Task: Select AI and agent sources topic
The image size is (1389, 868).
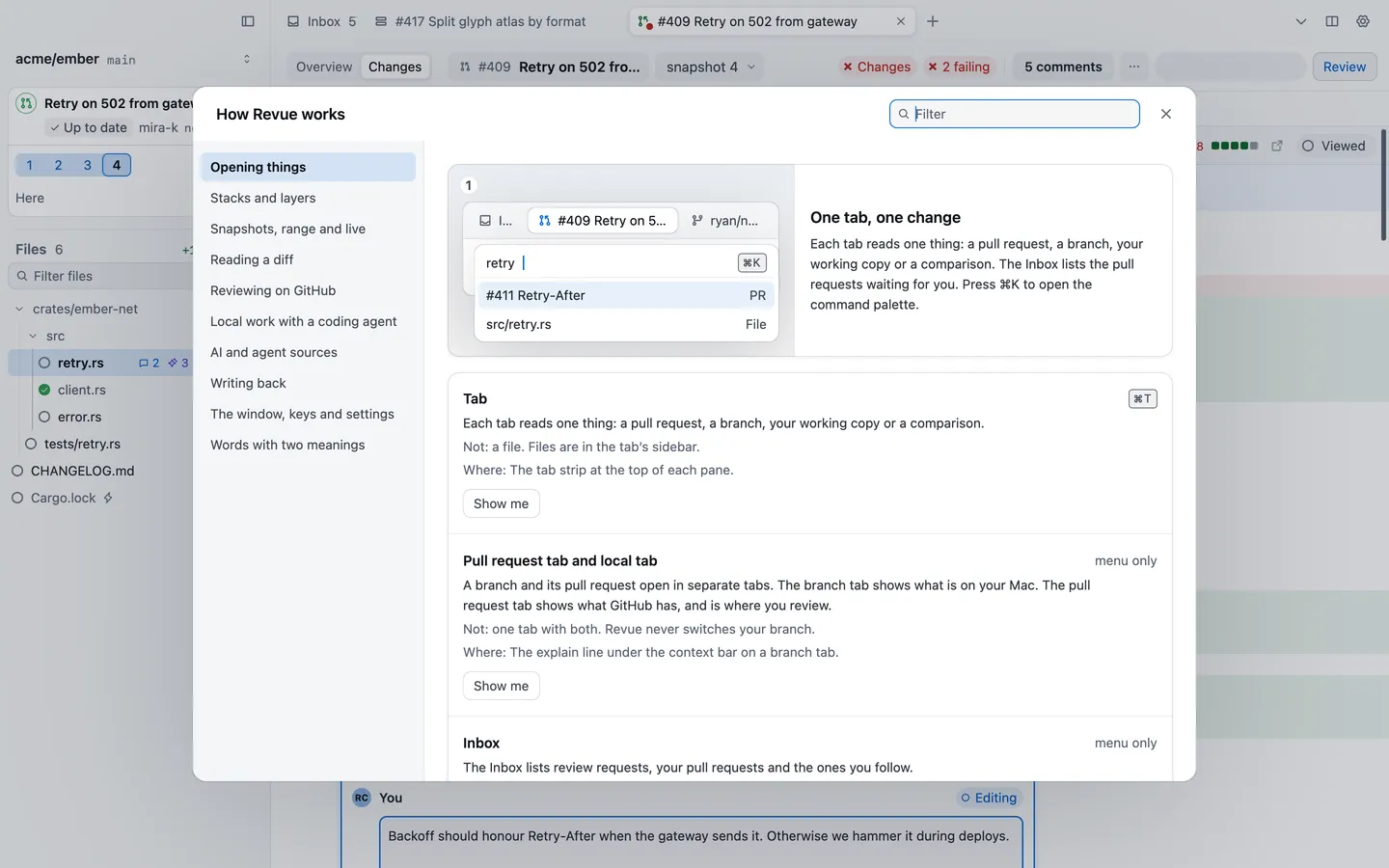Action: point(308,352)
